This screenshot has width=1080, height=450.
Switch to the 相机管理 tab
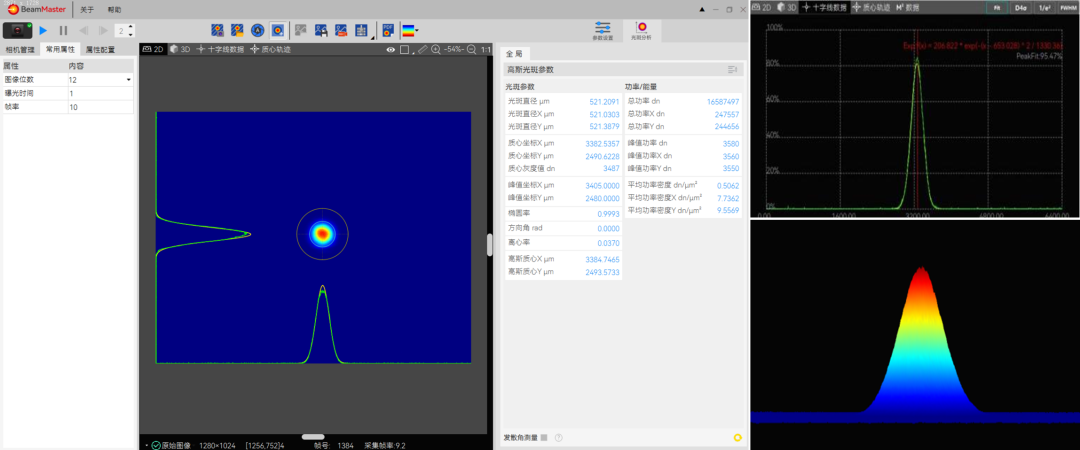click(x=20, y=50)
